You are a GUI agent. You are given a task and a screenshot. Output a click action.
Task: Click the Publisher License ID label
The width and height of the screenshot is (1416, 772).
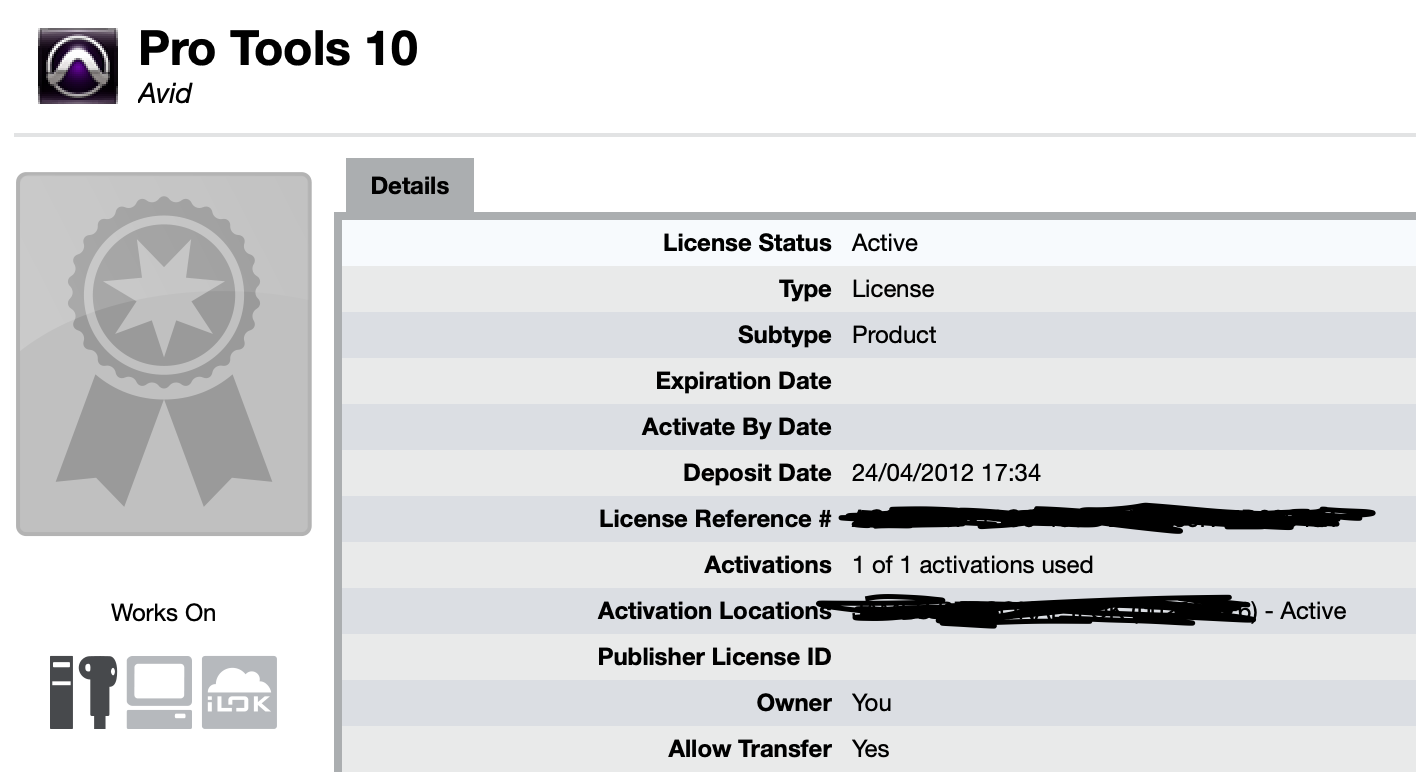[x=714, y=657]
